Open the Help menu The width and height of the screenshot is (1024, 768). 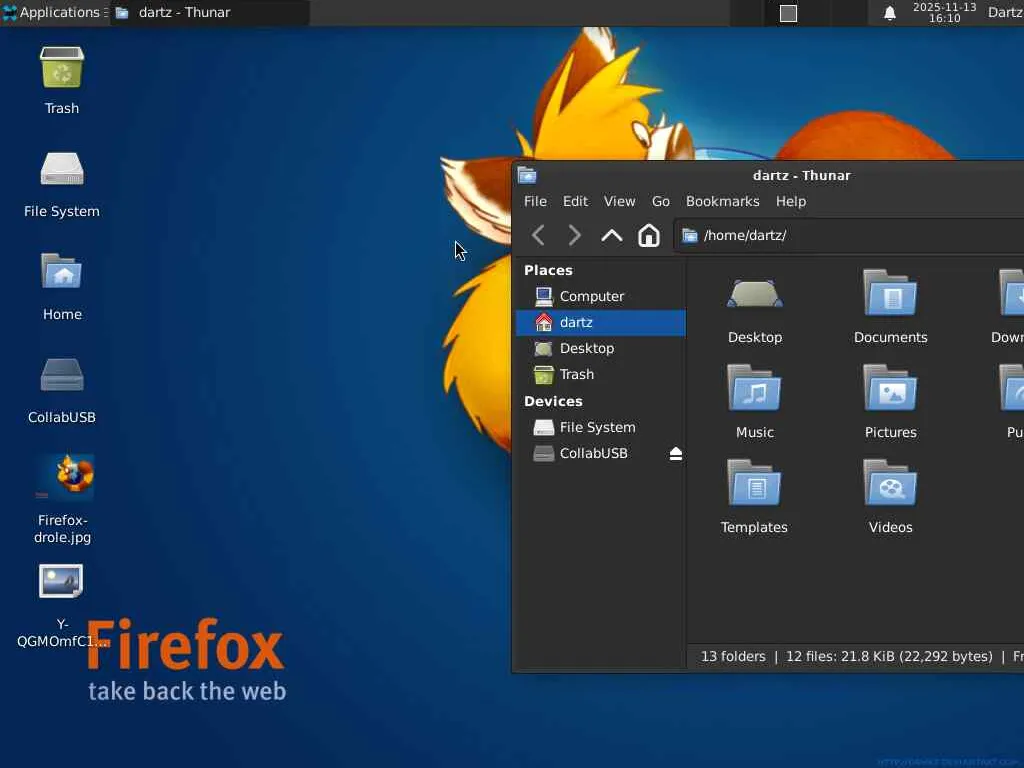(x=791, y=201)
